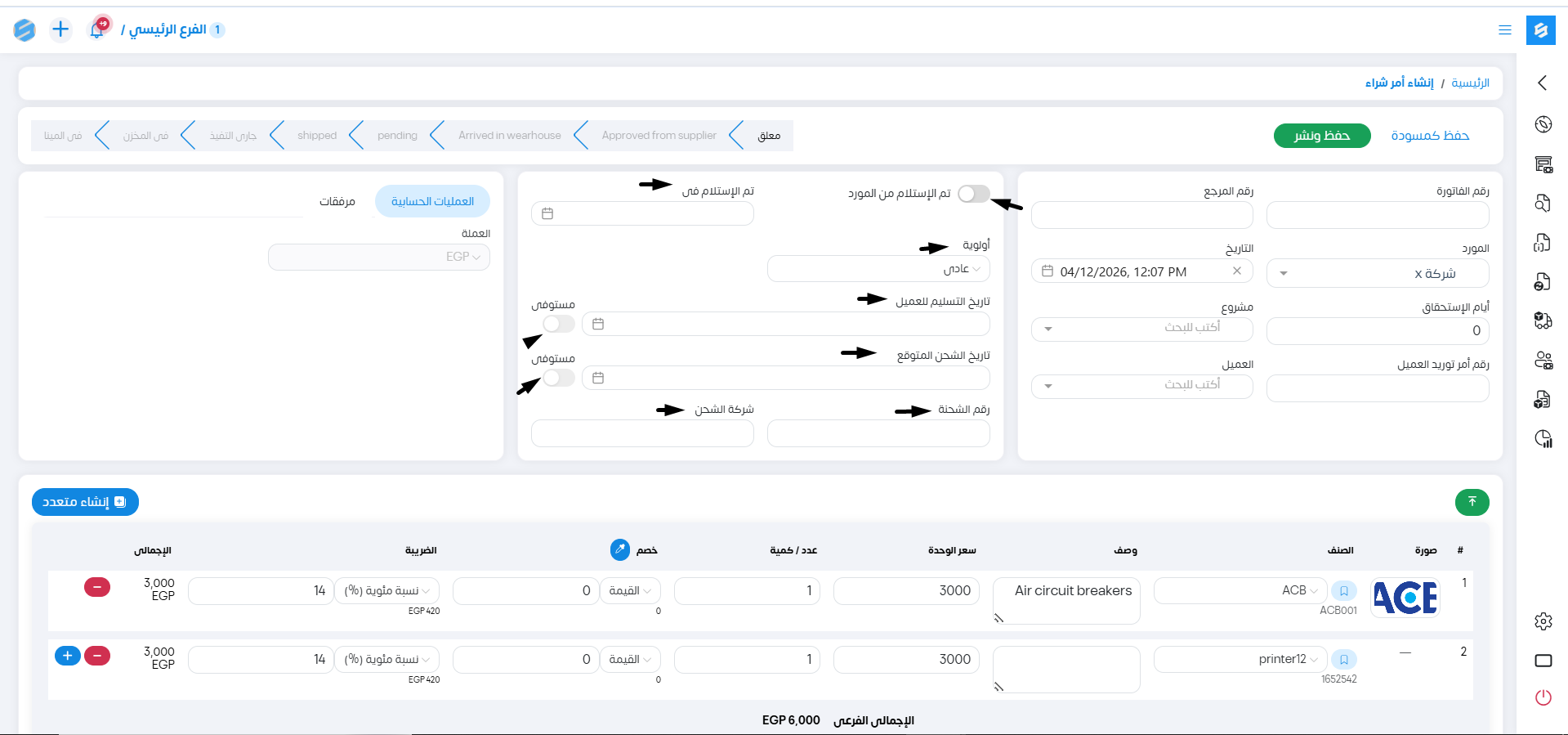Click the رقم الفاتورة input field

(x=1377, y=216)
